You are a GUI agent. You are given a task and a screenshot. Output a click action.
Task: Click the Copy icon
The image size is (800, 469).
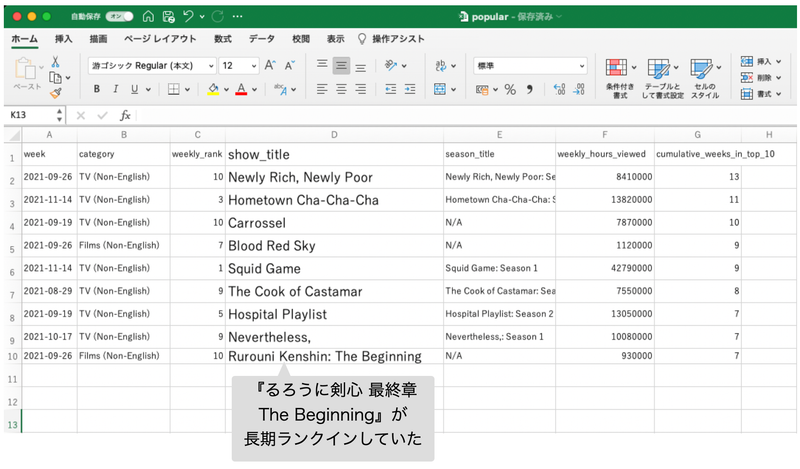pyautogui.click(x=55, y=78)
